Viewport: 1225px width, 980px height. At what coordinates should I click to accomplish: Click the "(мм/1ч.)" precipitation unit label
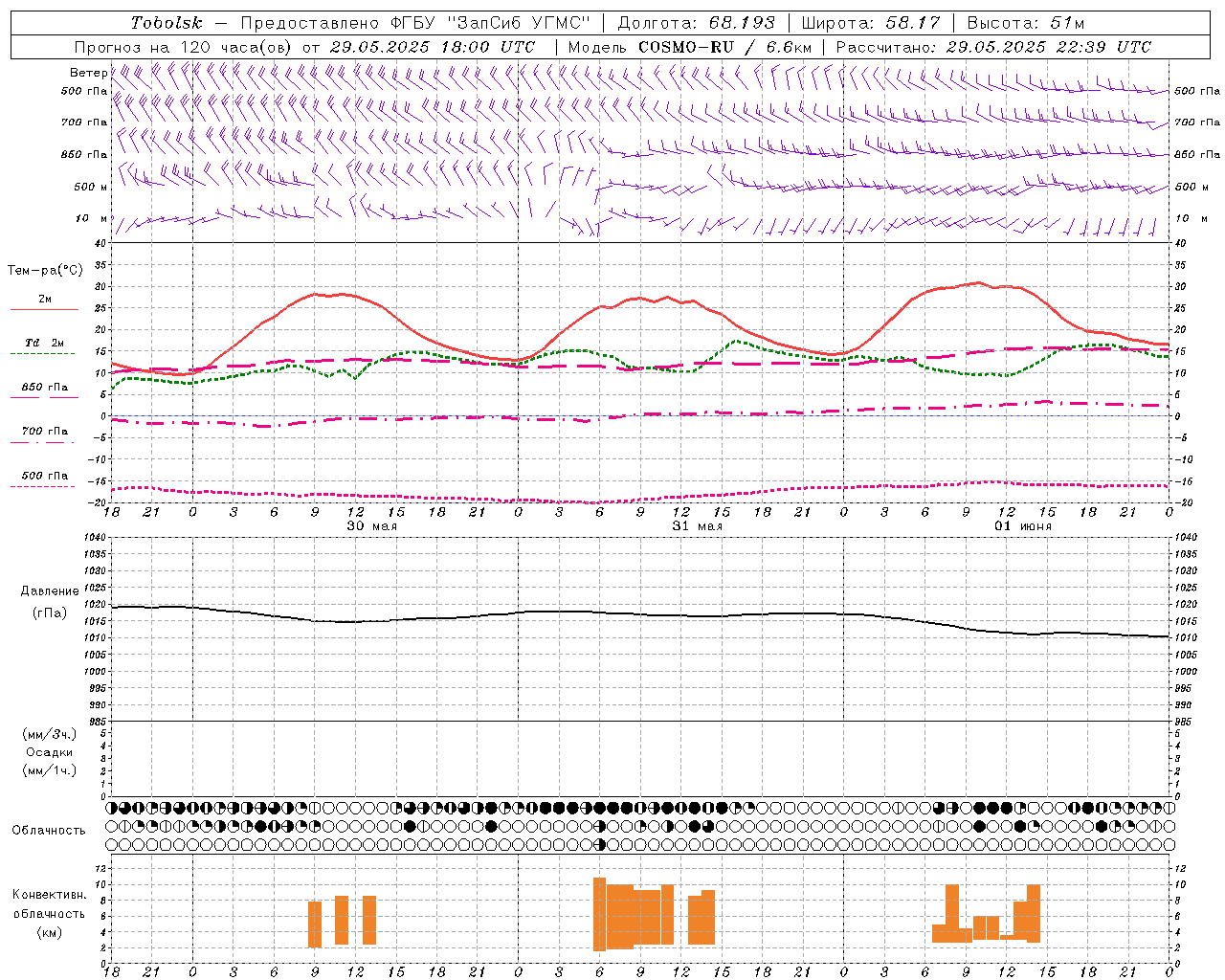50,770
